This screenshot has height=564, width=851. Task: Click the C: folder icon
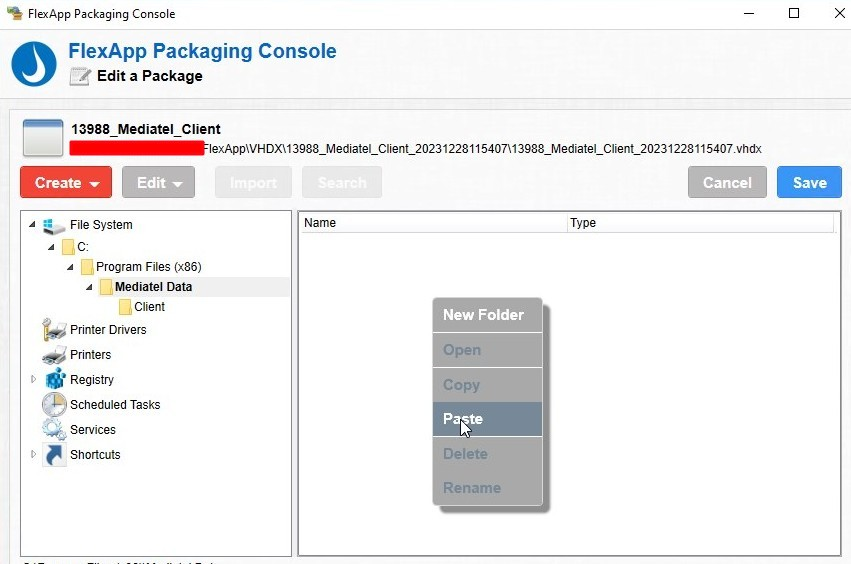click(x=68, y=247)
